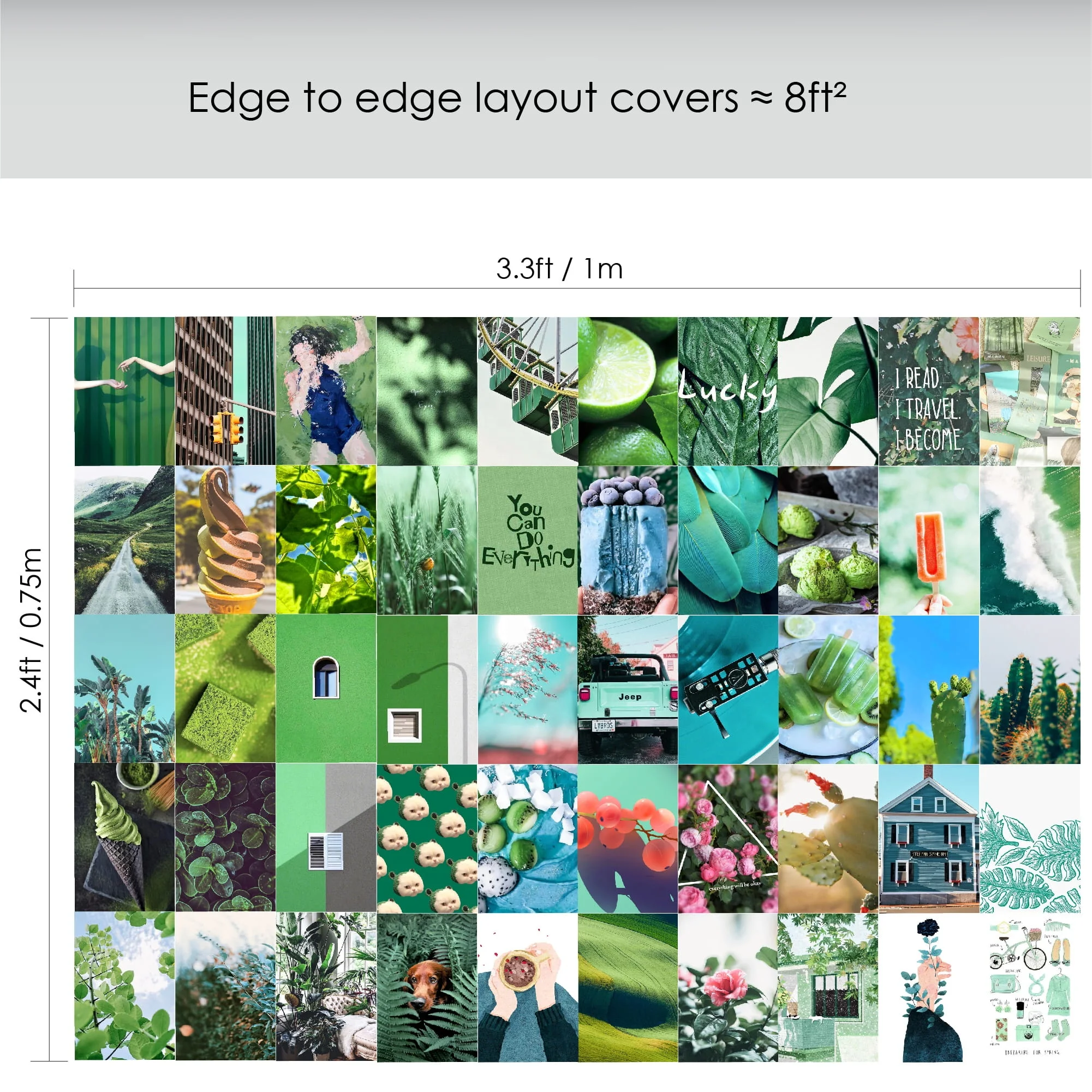Select the 'I Read. I Travel. I Become.' card

pyautogui.click(x=929, y=391)
